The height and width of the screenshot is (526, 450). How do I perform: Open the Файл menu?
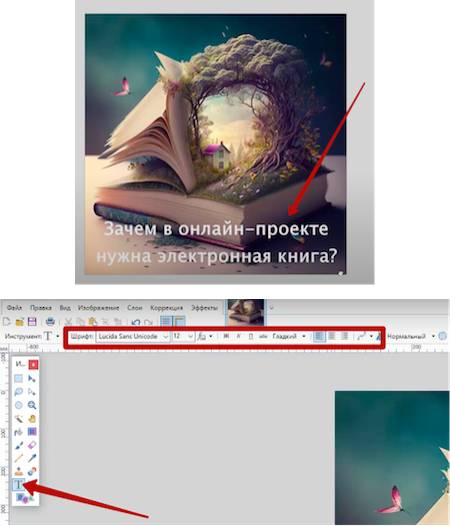[x=14, y=308]
